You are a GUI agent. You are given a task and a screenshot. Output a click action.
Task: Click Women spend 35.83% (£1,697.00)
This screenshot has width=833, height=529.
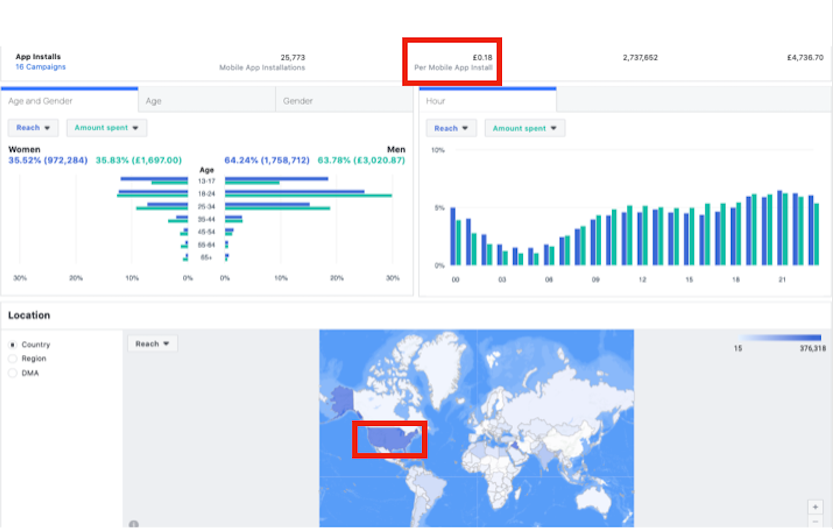point(139,160)
